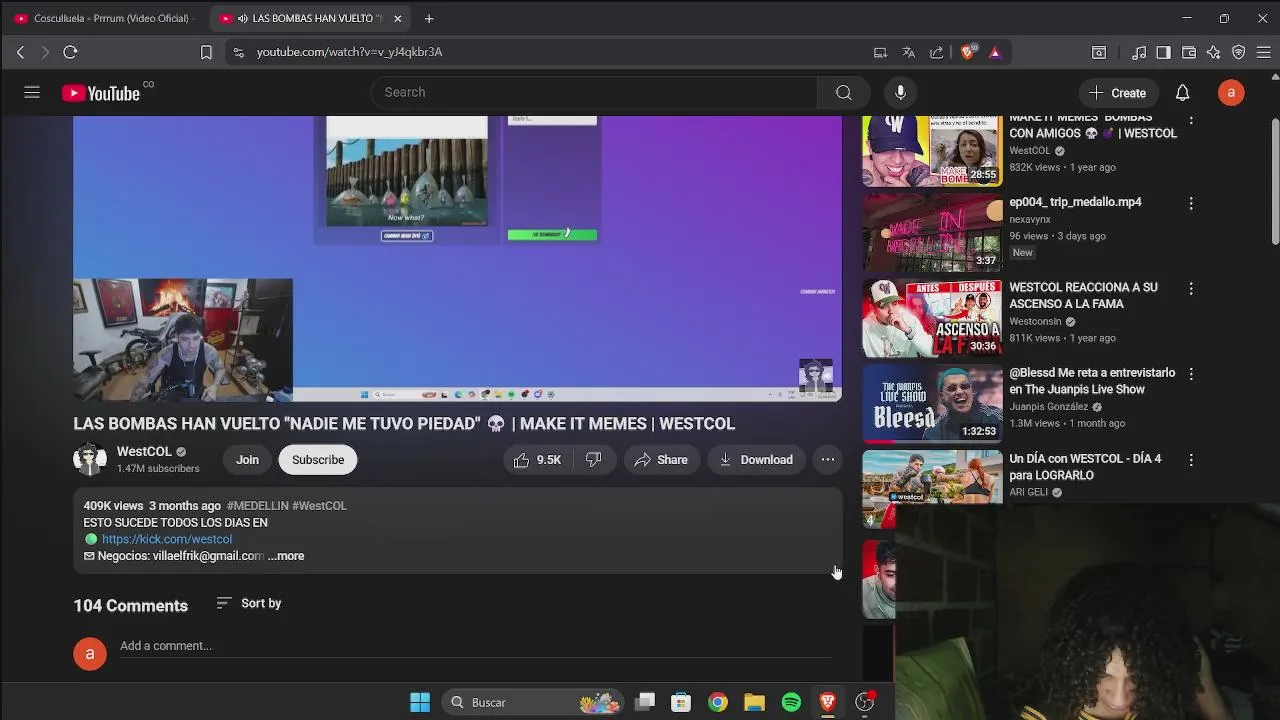The image size is (1280, 720).
Task: Reload the page in the browser
Action: [x=70, y=52]
